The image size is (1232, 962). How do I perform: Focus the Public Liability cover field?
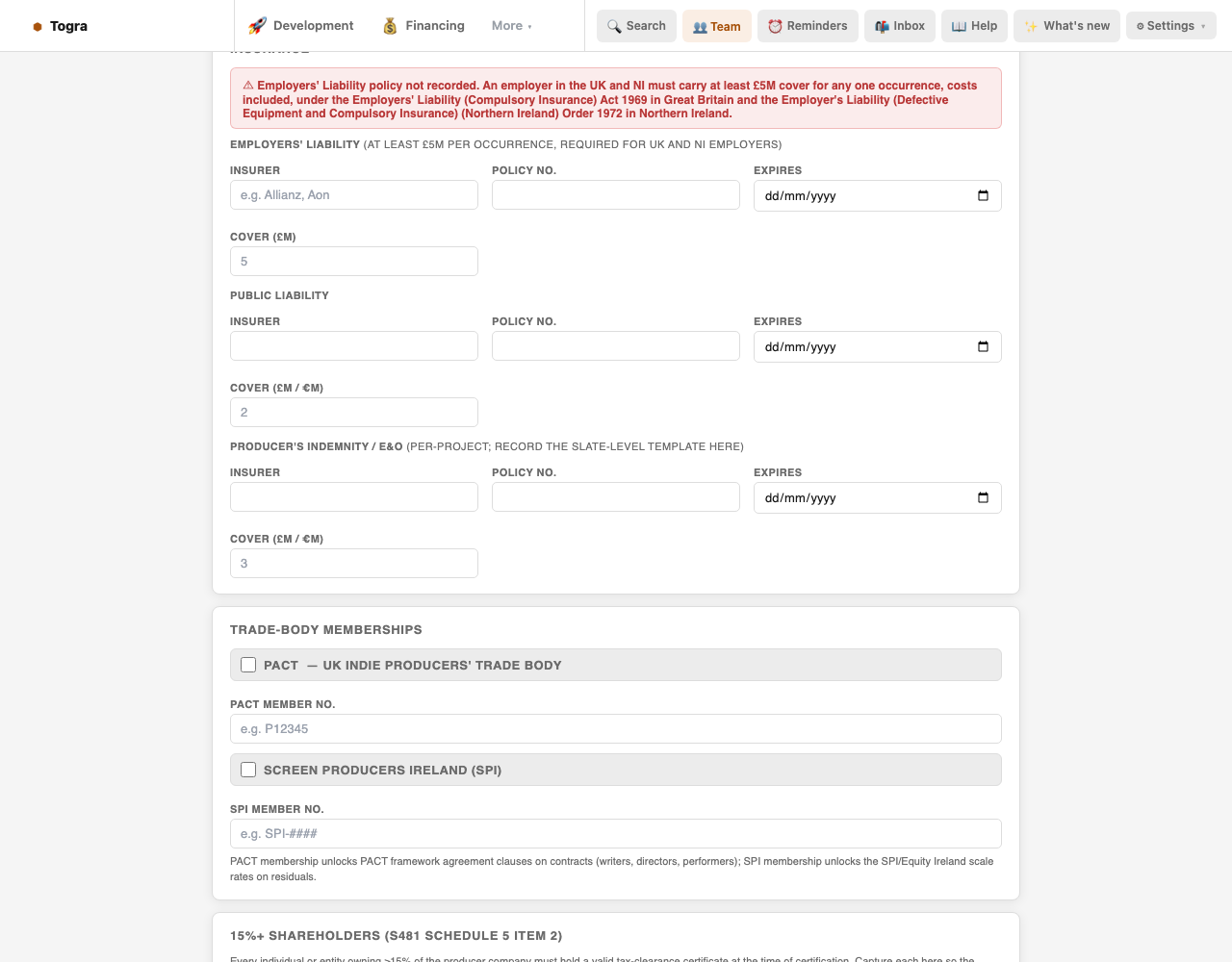tap(354, 413)
